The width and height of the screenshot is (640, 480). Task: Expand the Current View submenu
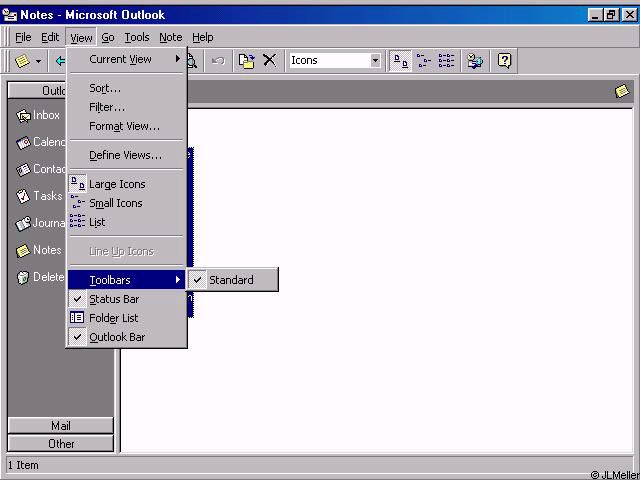point(126,59)
